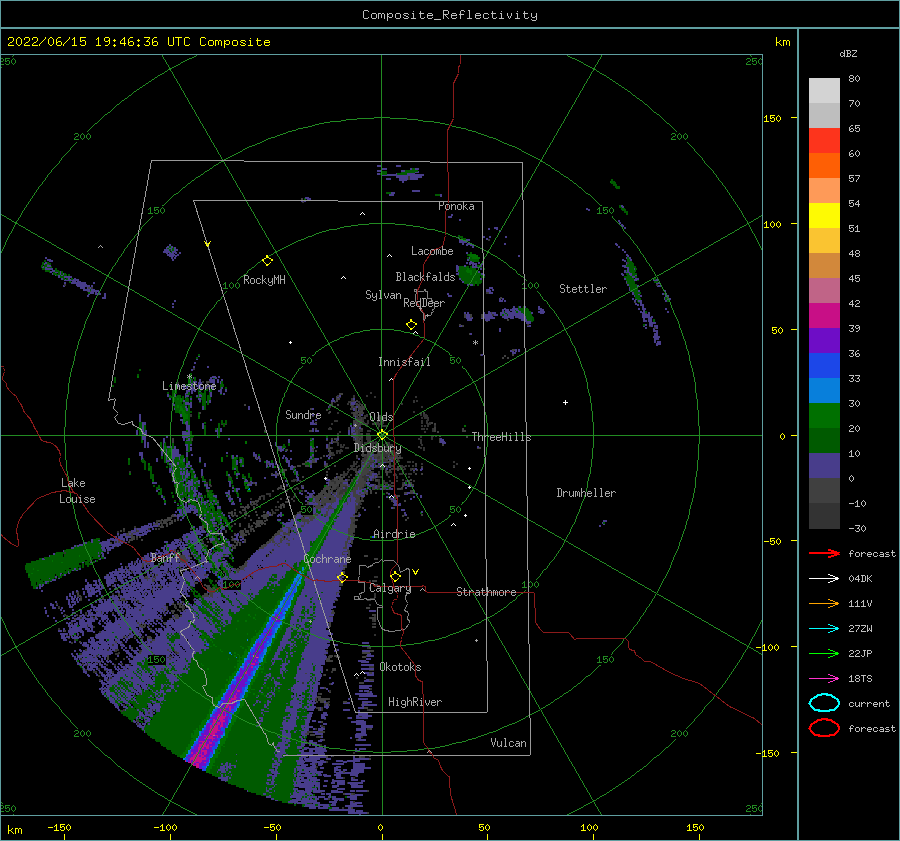Click the 'Lacombe' city label
Image resolution: width=900 pixels, height=841 pixels.
pyautogui.click(x=432, y=251)
